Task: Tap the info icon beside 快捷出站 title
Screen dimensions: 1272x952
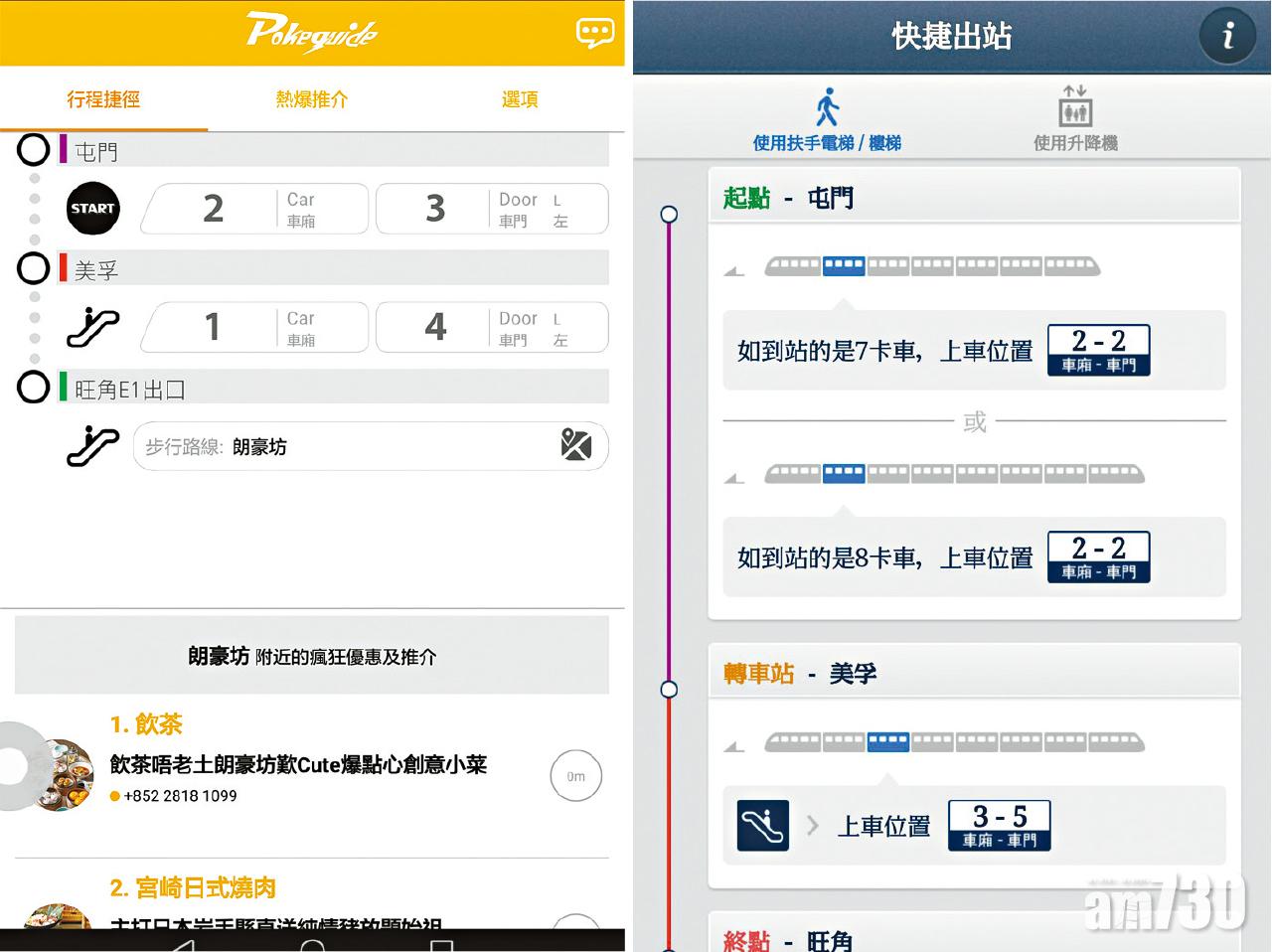Action: pos(1228,36)
